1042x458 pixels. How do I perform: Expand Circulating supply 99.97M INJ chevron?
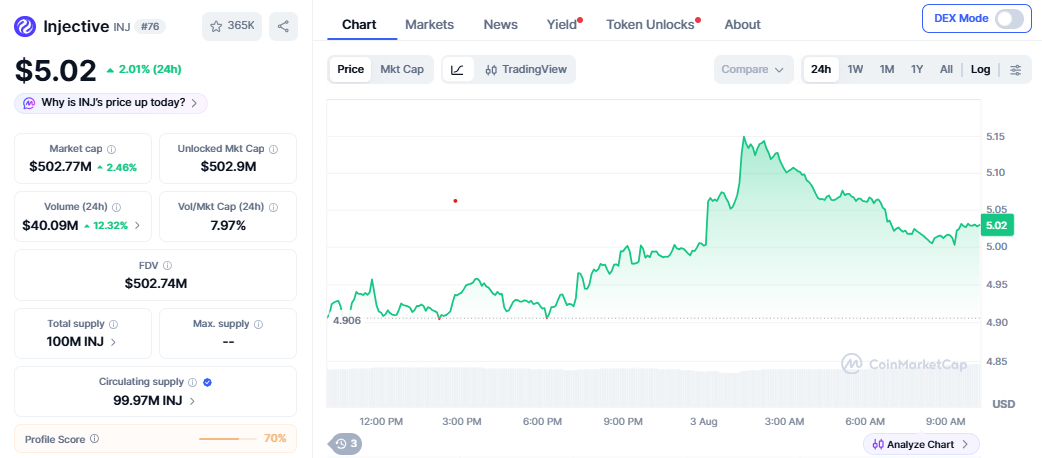pyautogui.click(x=193, y=401)
